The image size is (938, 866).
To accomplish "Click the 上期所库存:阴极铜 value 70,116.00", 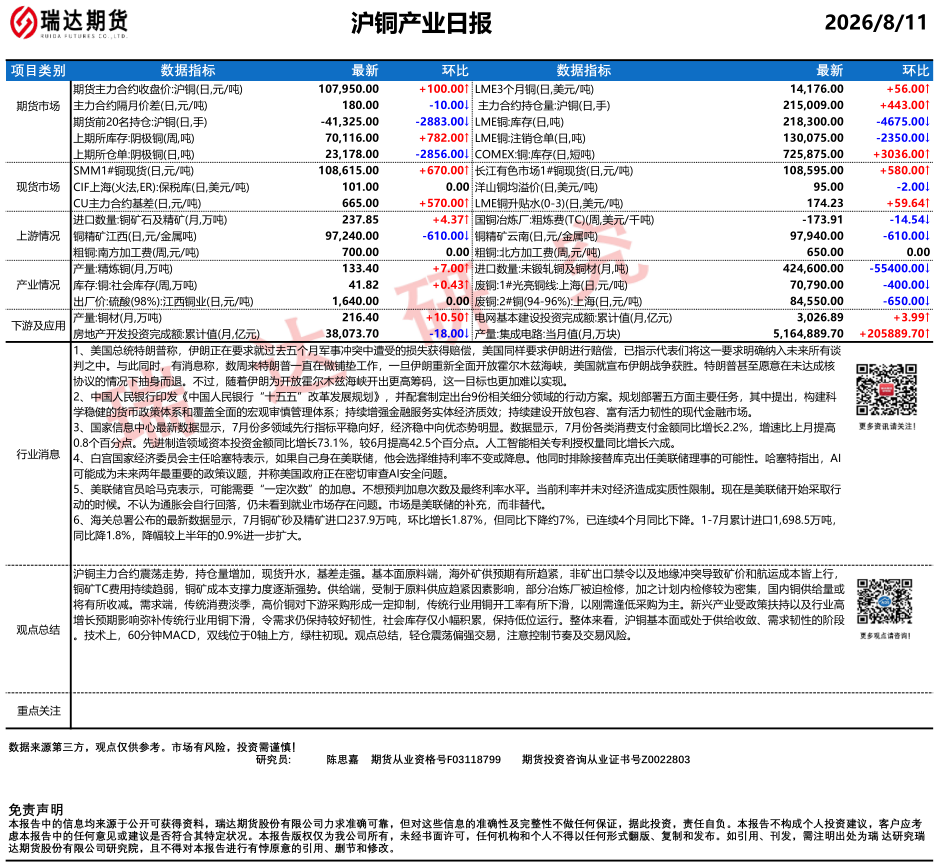I will pos(352,138).
